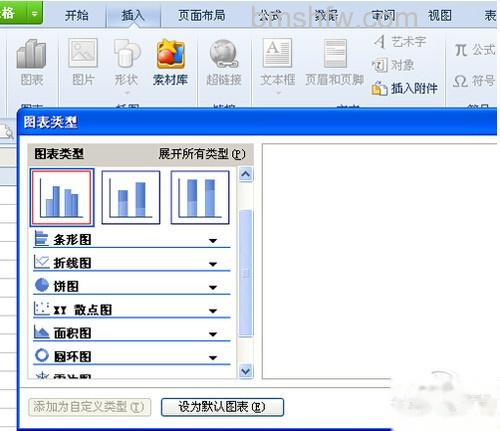
Task: Click the 饼图 pie chart icon
Action: (42, 285)
